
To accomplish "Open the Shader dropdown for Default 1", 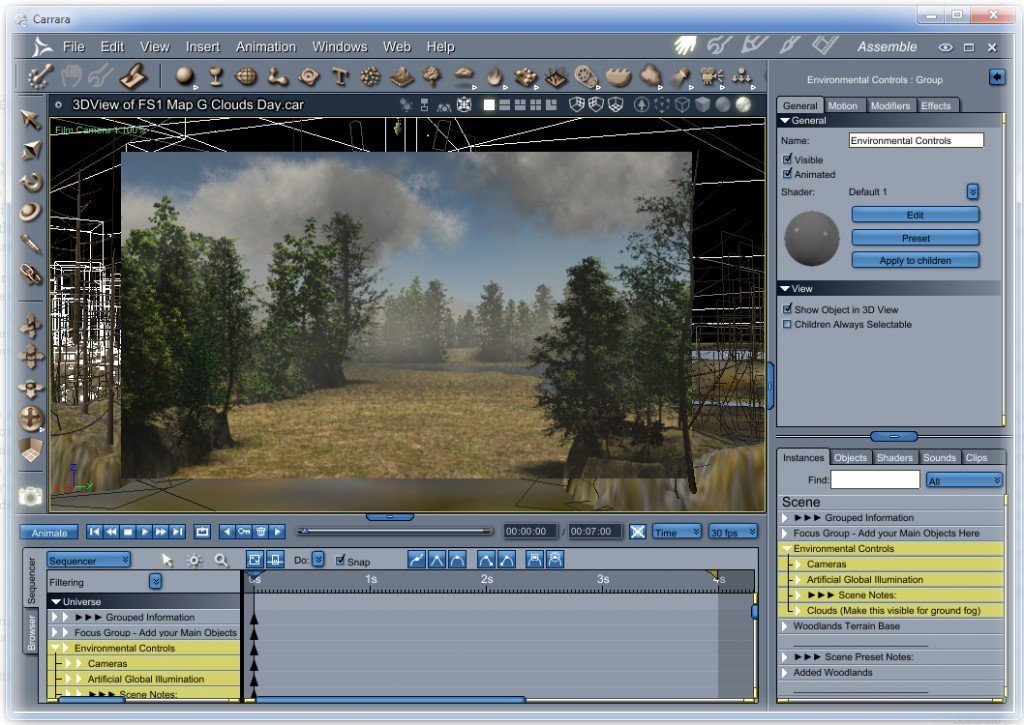I will (x=972, y=191).
